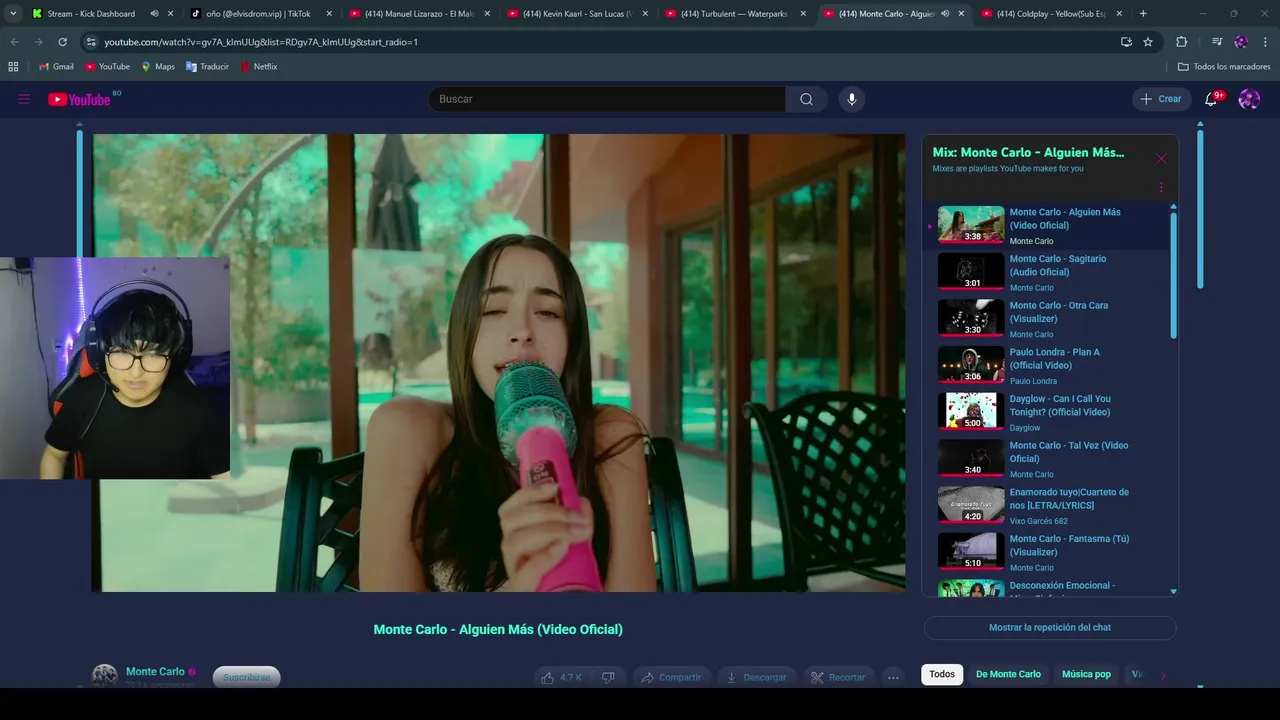1280x720 pixels.
Task: Dislike the video with thumbs down
Action: click(608, 677)
